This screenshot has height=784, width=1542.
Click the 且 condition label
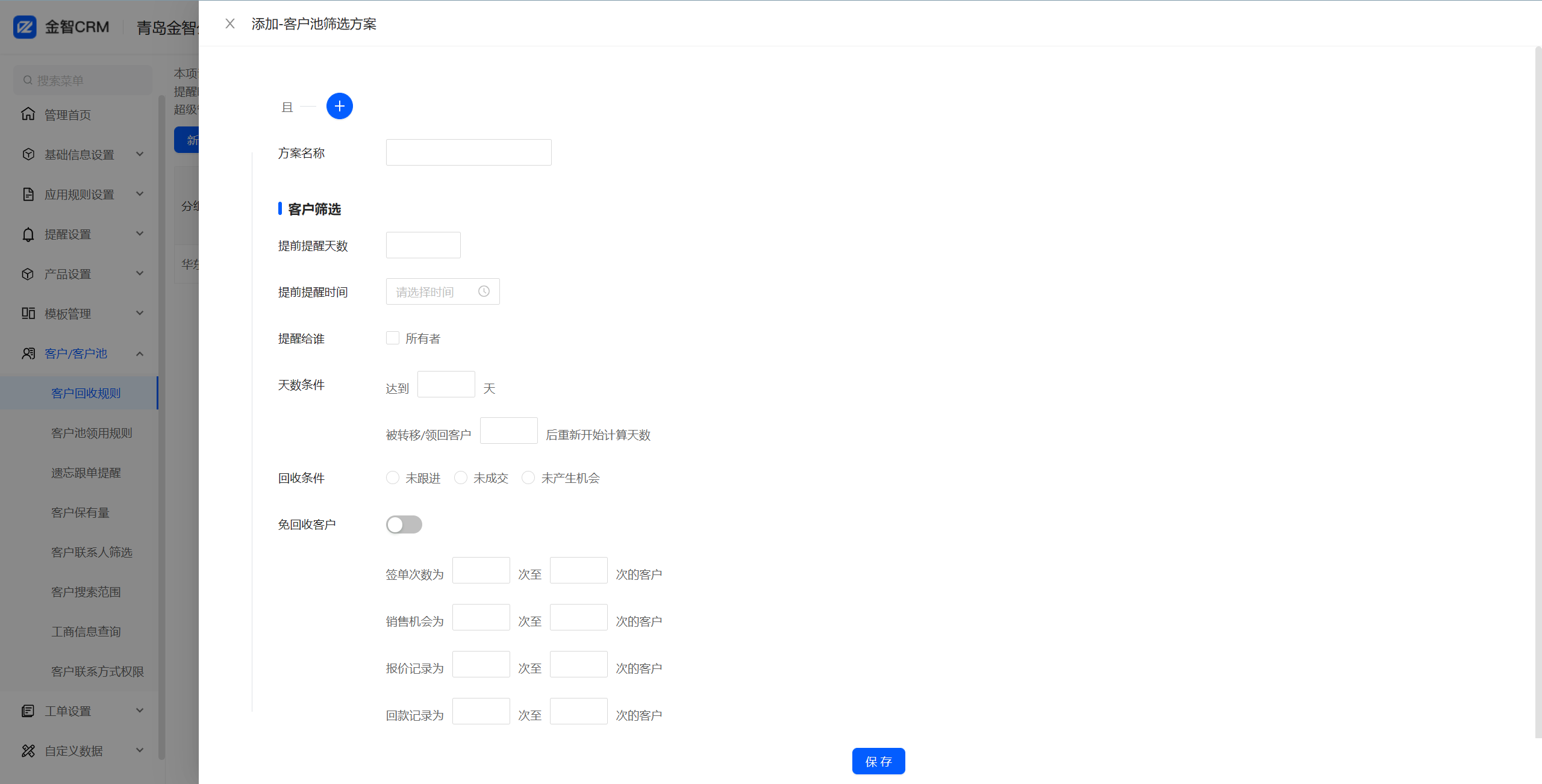coord(287,107)
